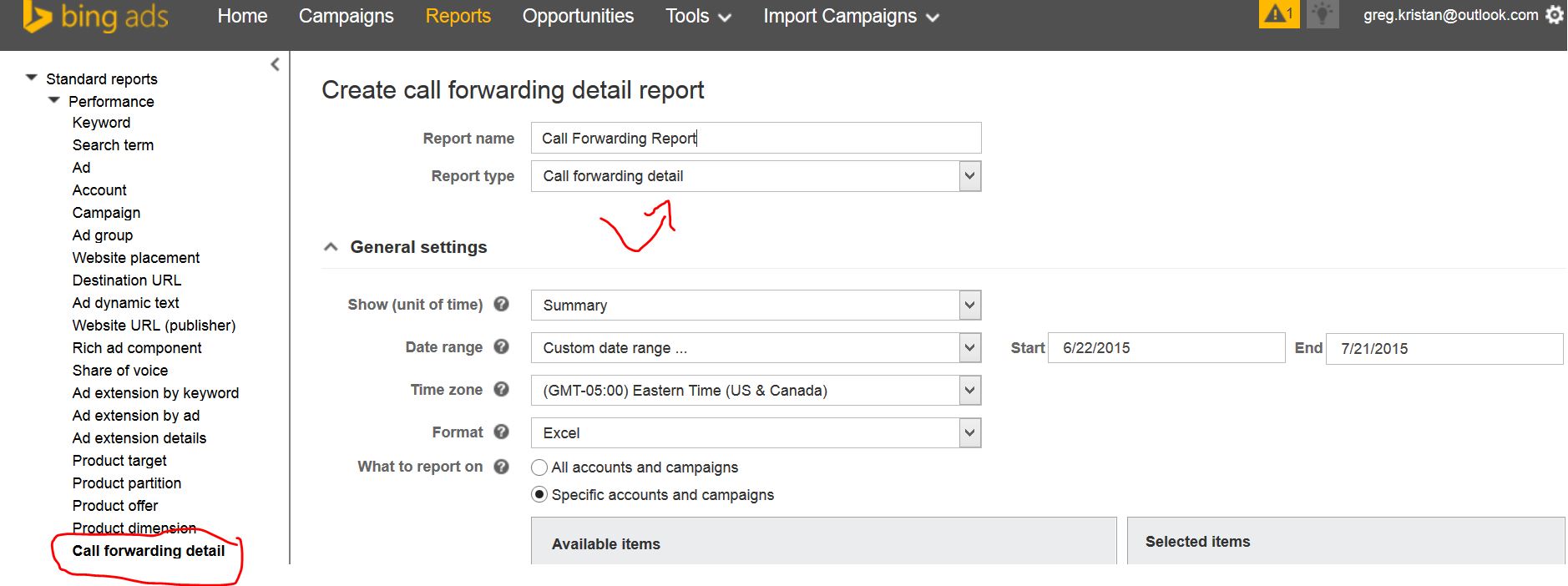Open the Report type dropdown

pos(756,176)
